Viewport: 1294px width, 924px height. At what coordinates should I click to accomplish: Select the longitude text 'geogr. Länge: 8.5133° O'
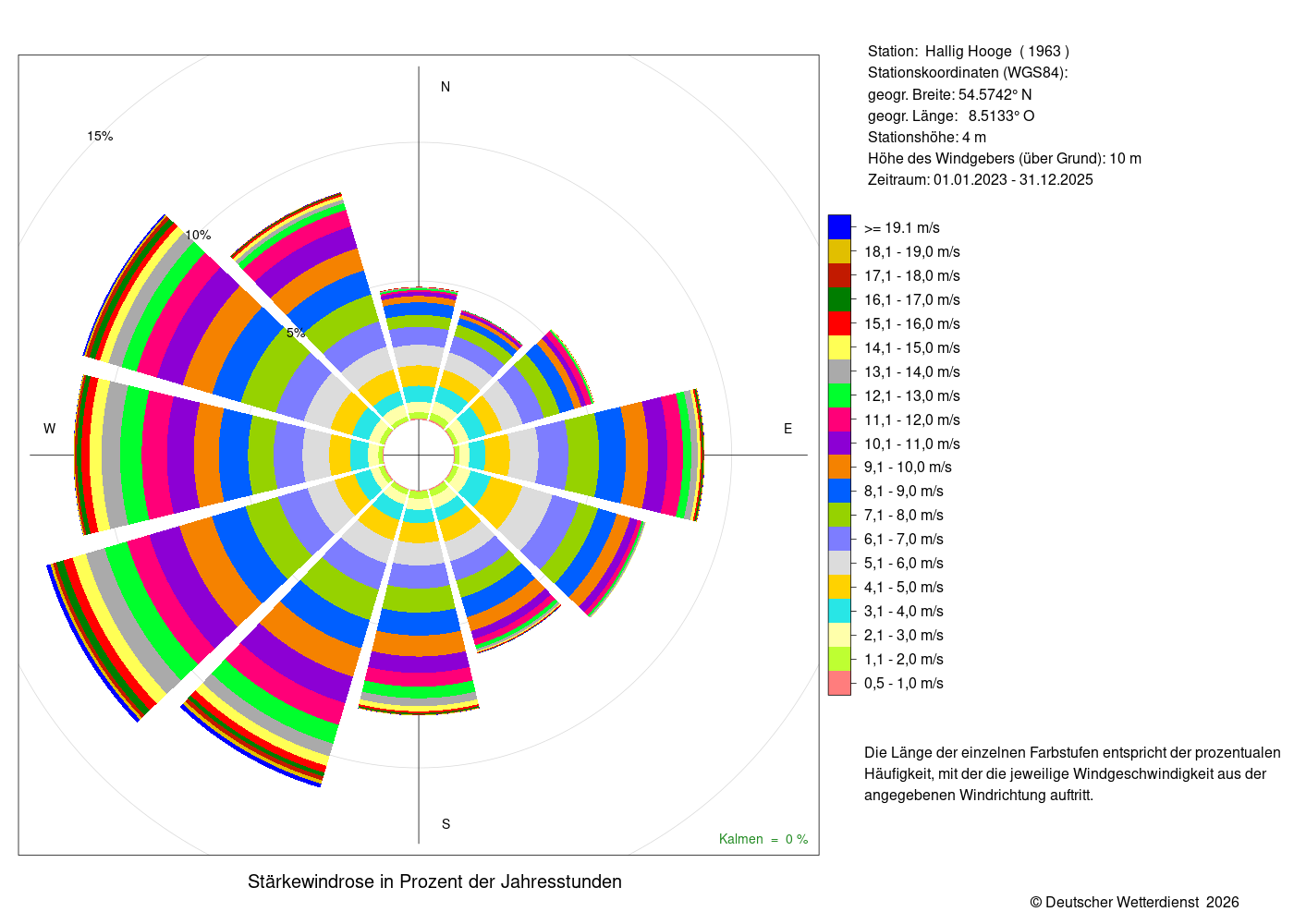[x=951, y=116]
